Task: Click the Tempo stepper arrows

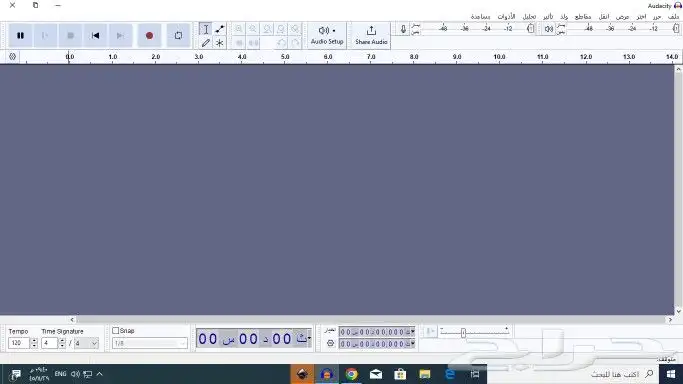Action: (x=34, y=343)
